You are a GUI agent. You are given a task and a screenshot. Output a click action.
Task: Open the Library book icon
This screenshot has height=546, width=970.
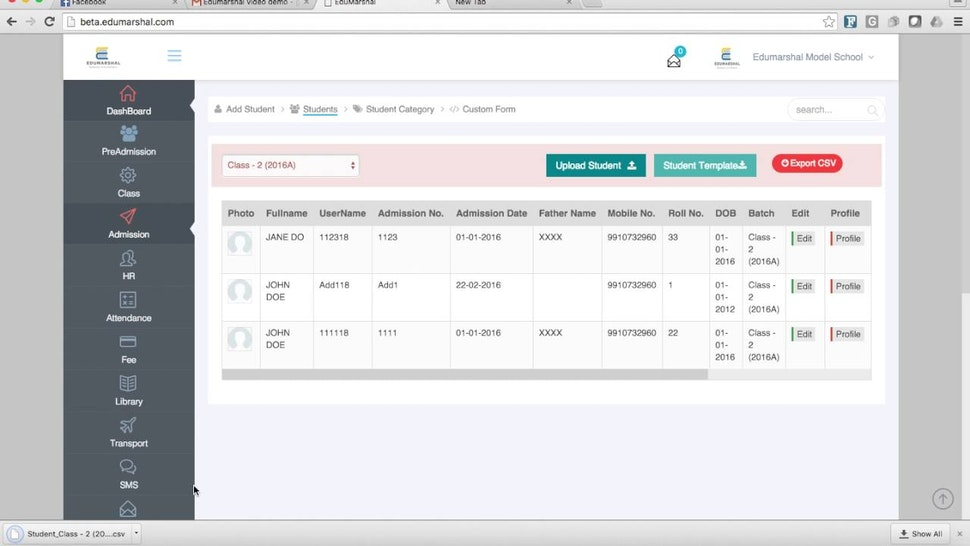(x=128, y=383)
